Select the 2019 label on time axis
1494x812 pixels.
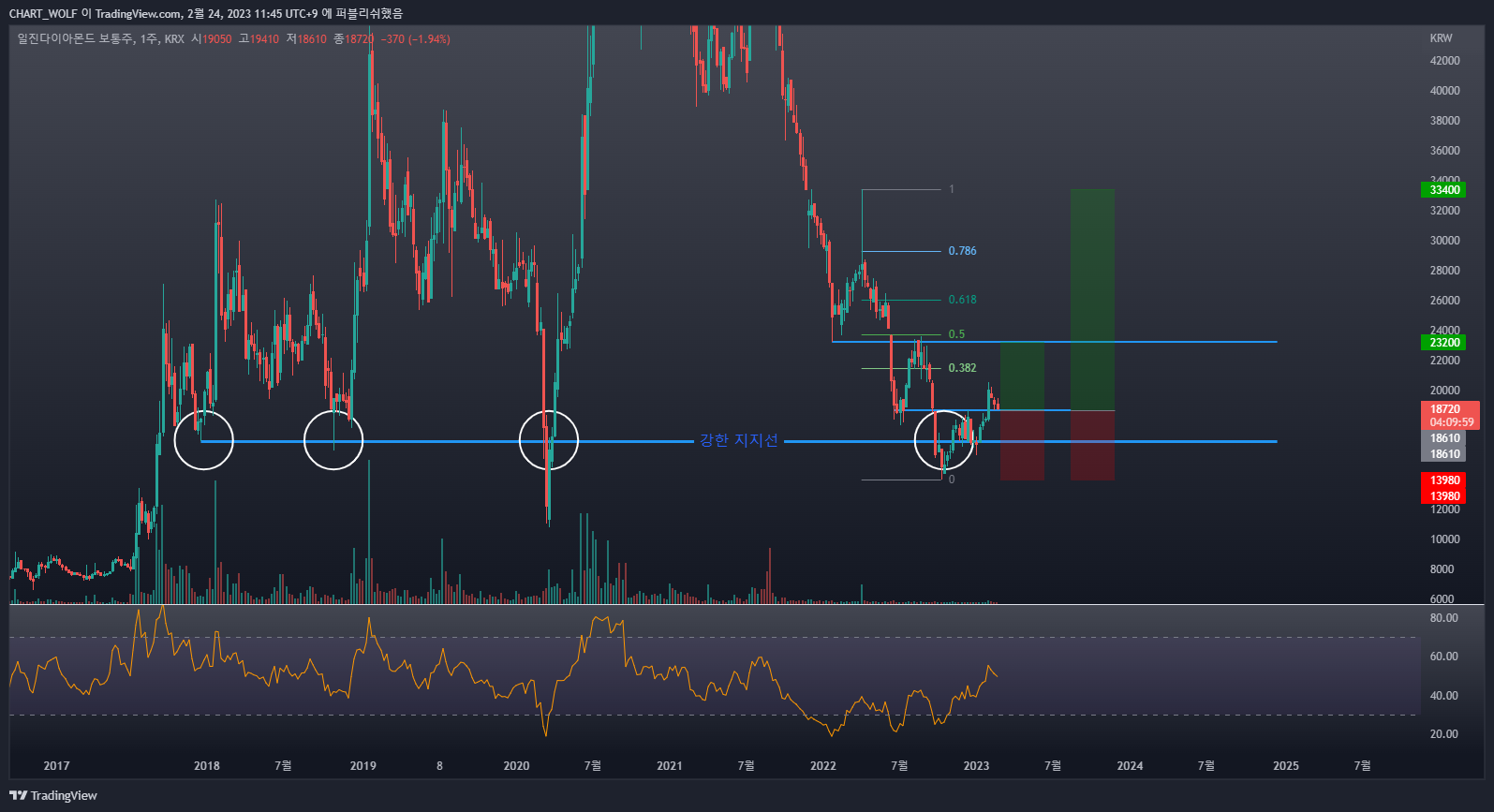[363, 766]
